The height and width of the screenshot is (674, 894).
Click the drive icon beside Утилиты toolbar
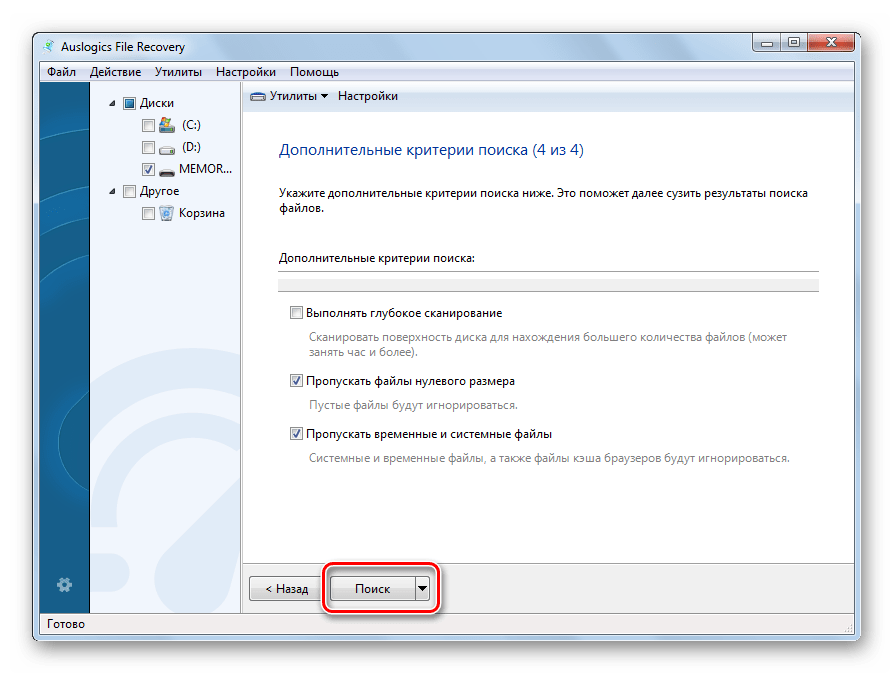click(x=258, y=96)
